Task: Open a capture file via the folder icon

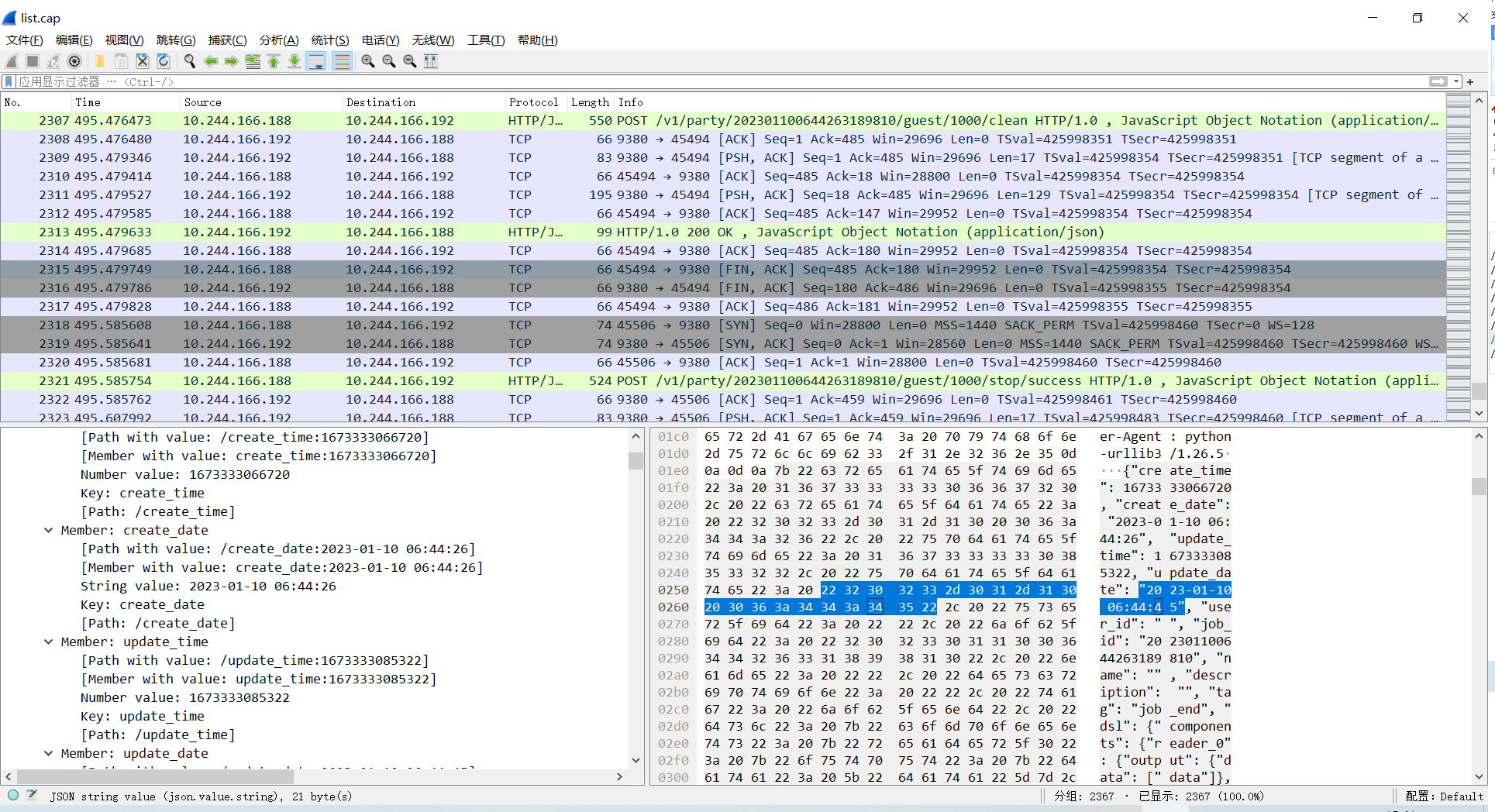Action: [x=100, y=61]
